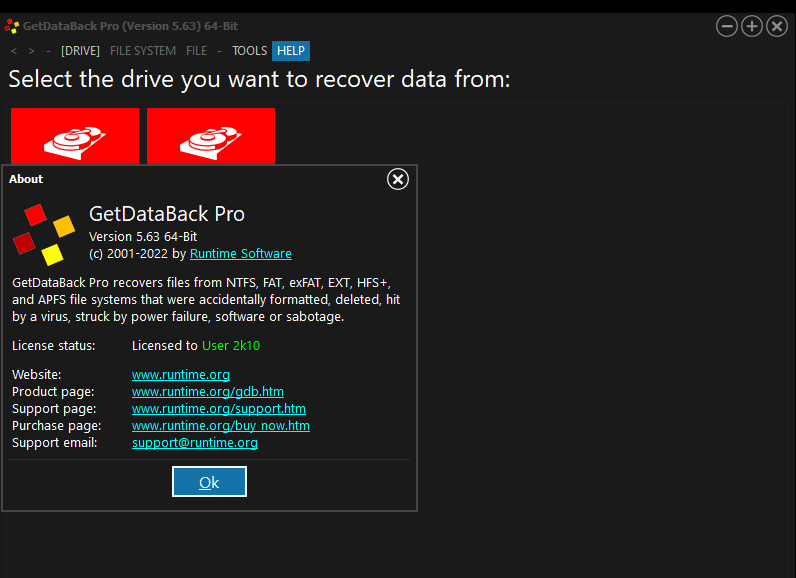Click the 'Support email:' label
The height and width of the screenshot is (578, 796).
point(55,443)
